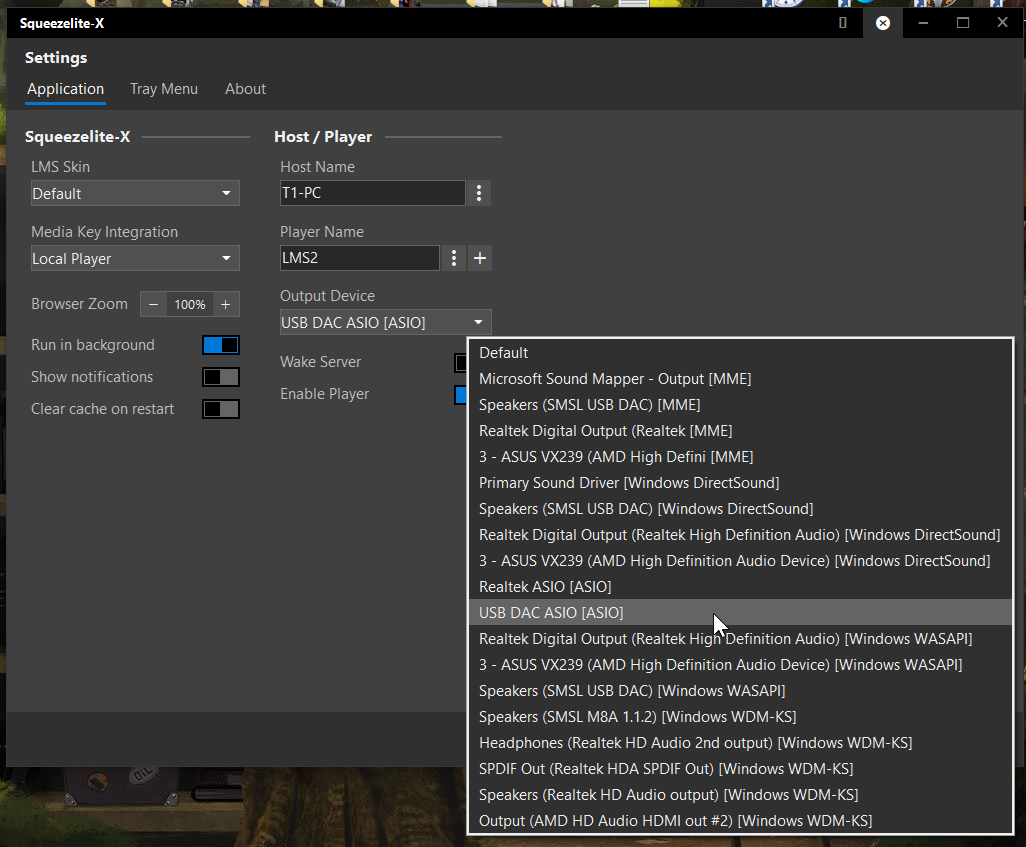This screenshot has height=847, width=1026.
Task: Select SPDIF Out (Realtek HDA SPDIF Out)
Action: pyautogui.click(x=740, y=768)
